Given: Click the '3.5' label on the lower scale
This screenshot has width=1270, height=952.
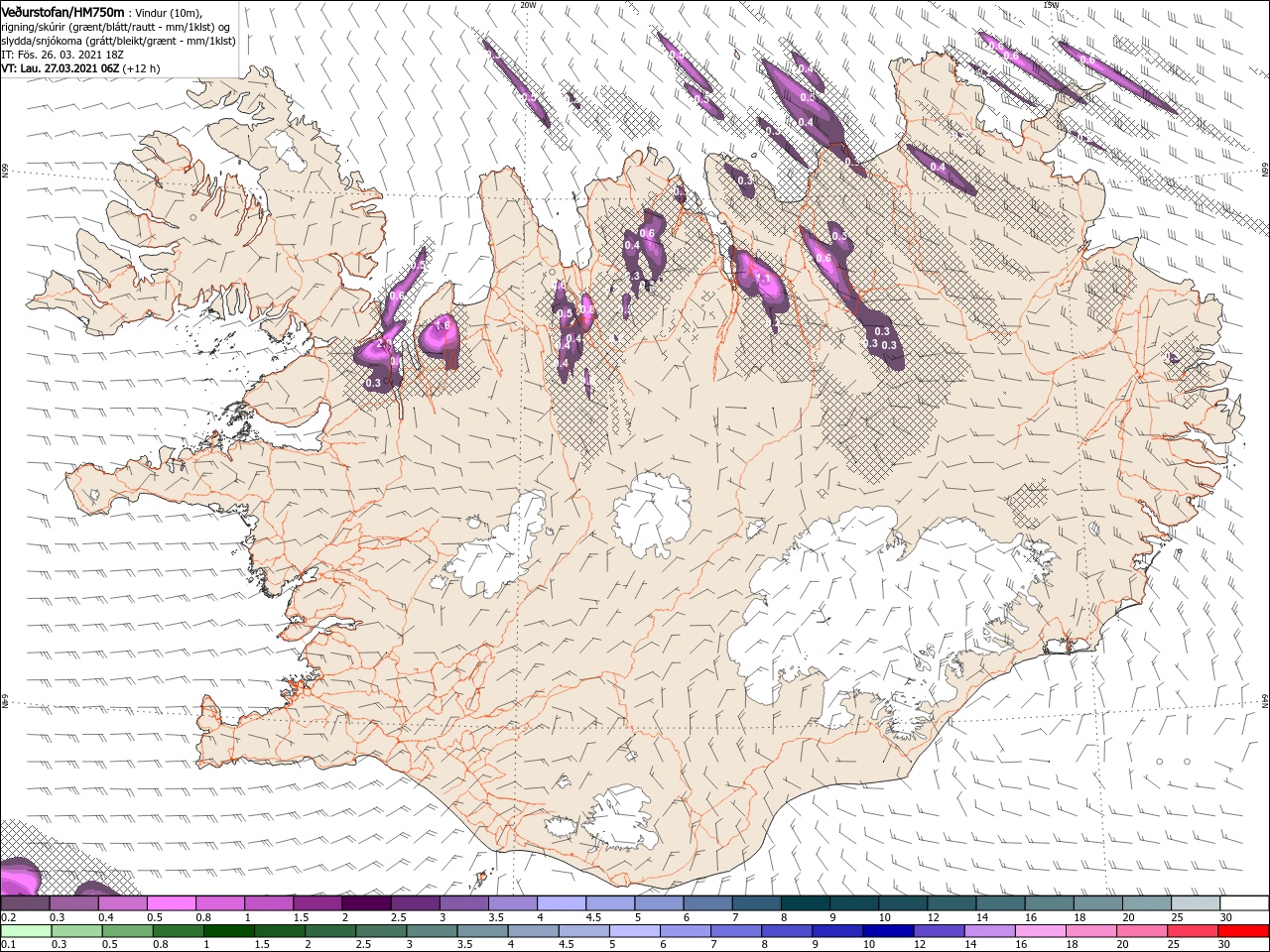Looking at the screenshot, I should tap(465, 944).
